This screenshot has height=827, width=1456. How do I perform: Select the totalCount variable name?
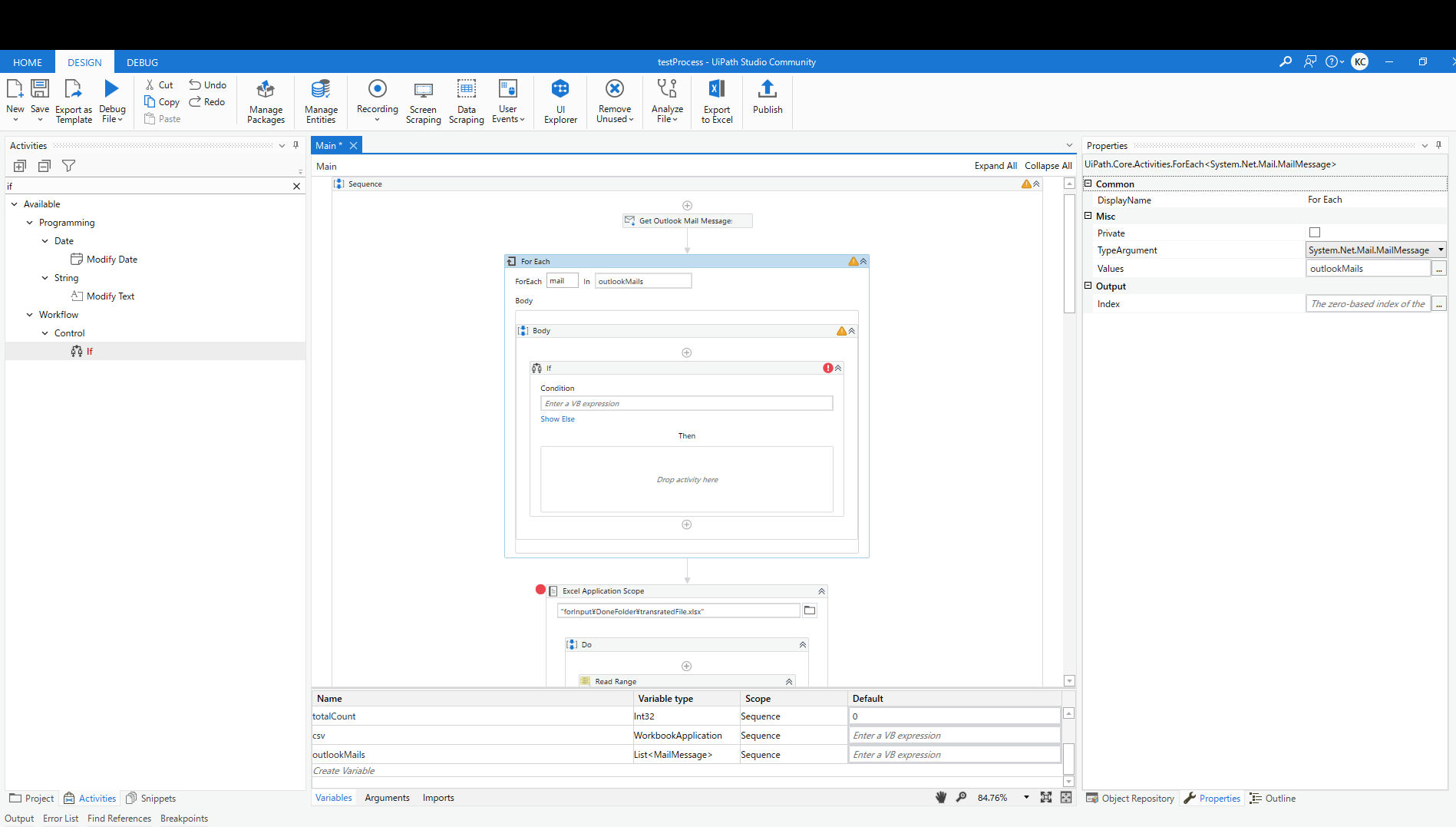334,716
